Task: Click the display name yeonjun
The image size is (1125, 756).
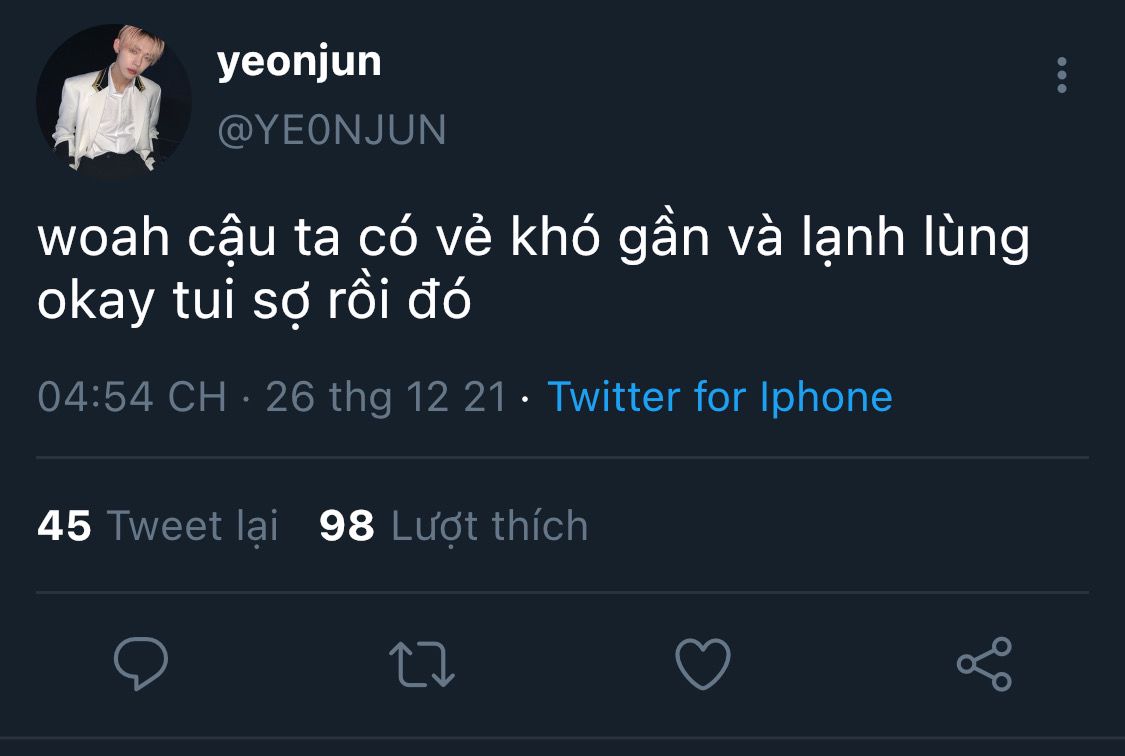Action: 299,63
